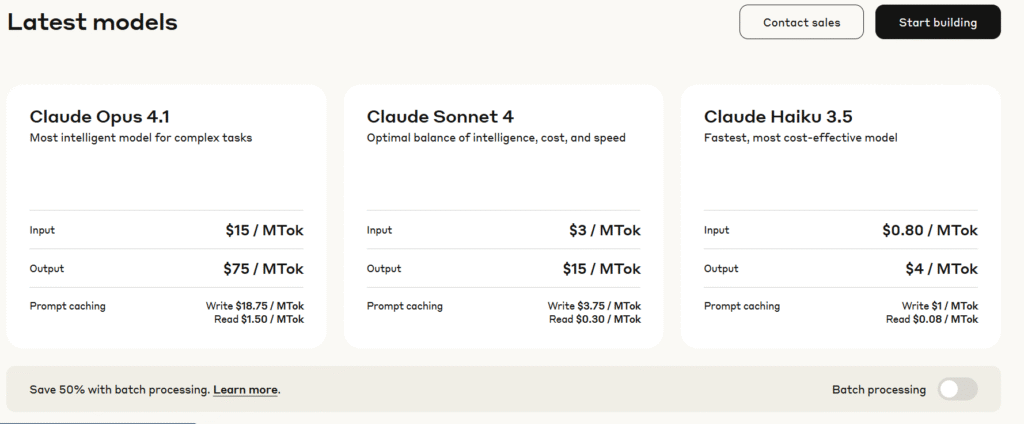This screenshot has height=424, width=1024.
Task: Click the Read $0.08 / MTok caching price
Action: [x=932, y=319]
